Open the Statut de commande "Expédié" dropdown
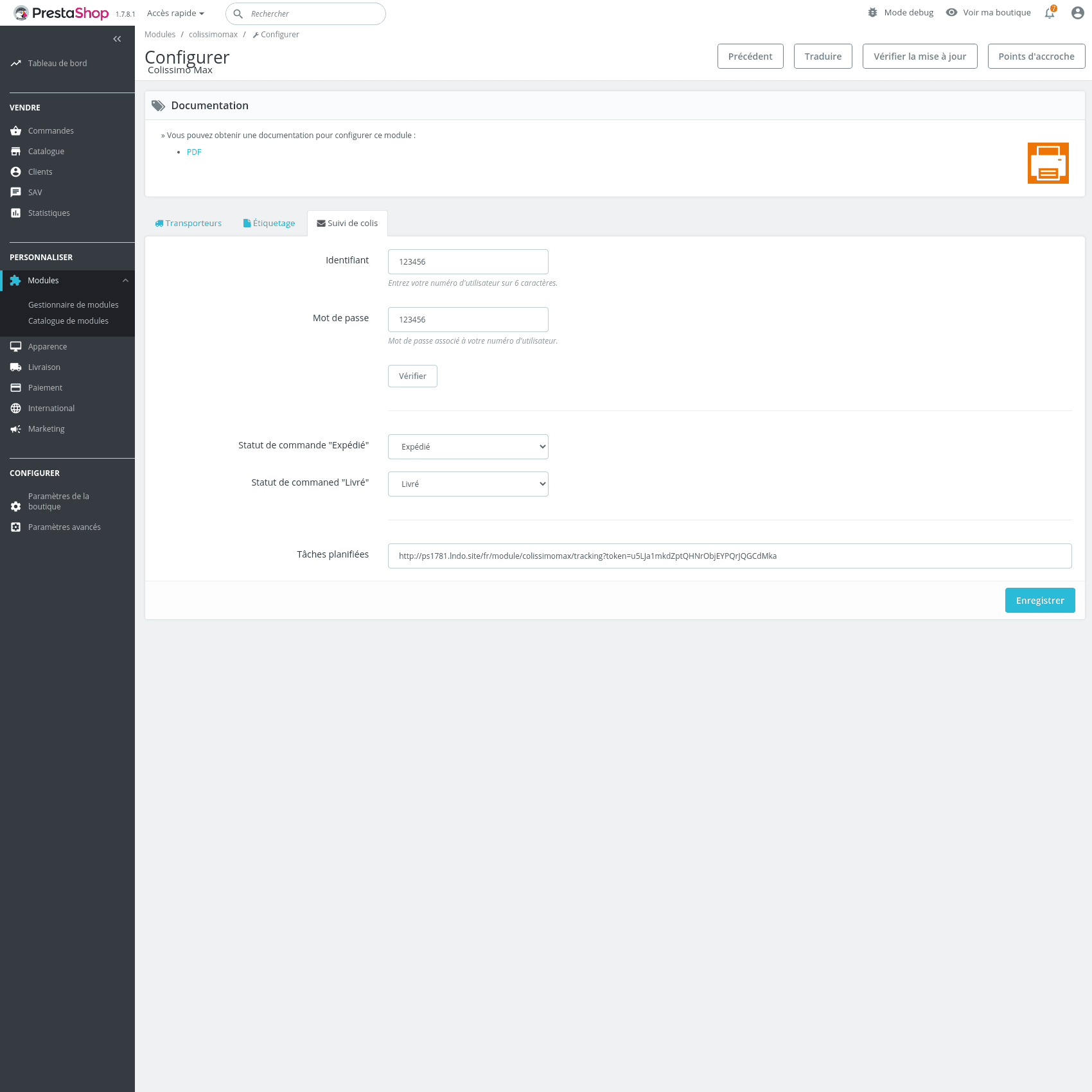Screen dimensions: 1092x1092 click(468, 446)
